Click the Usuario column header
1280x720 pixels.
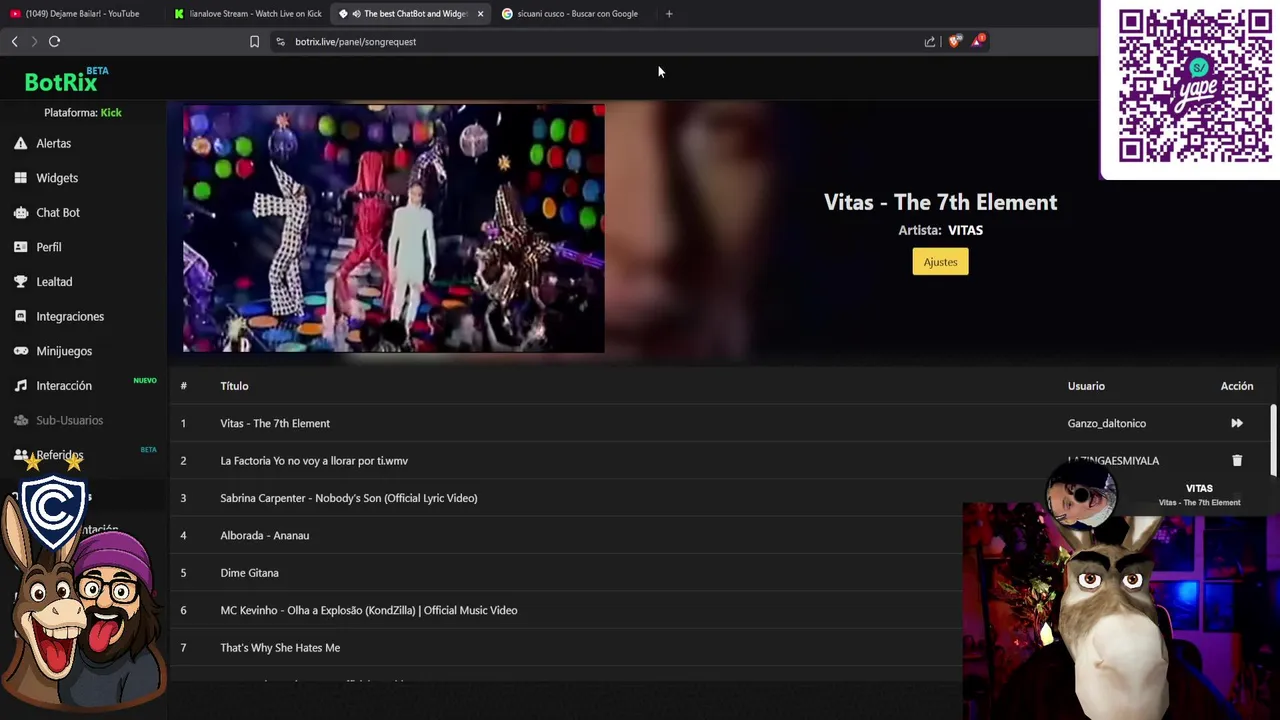tap(1086, 386)
